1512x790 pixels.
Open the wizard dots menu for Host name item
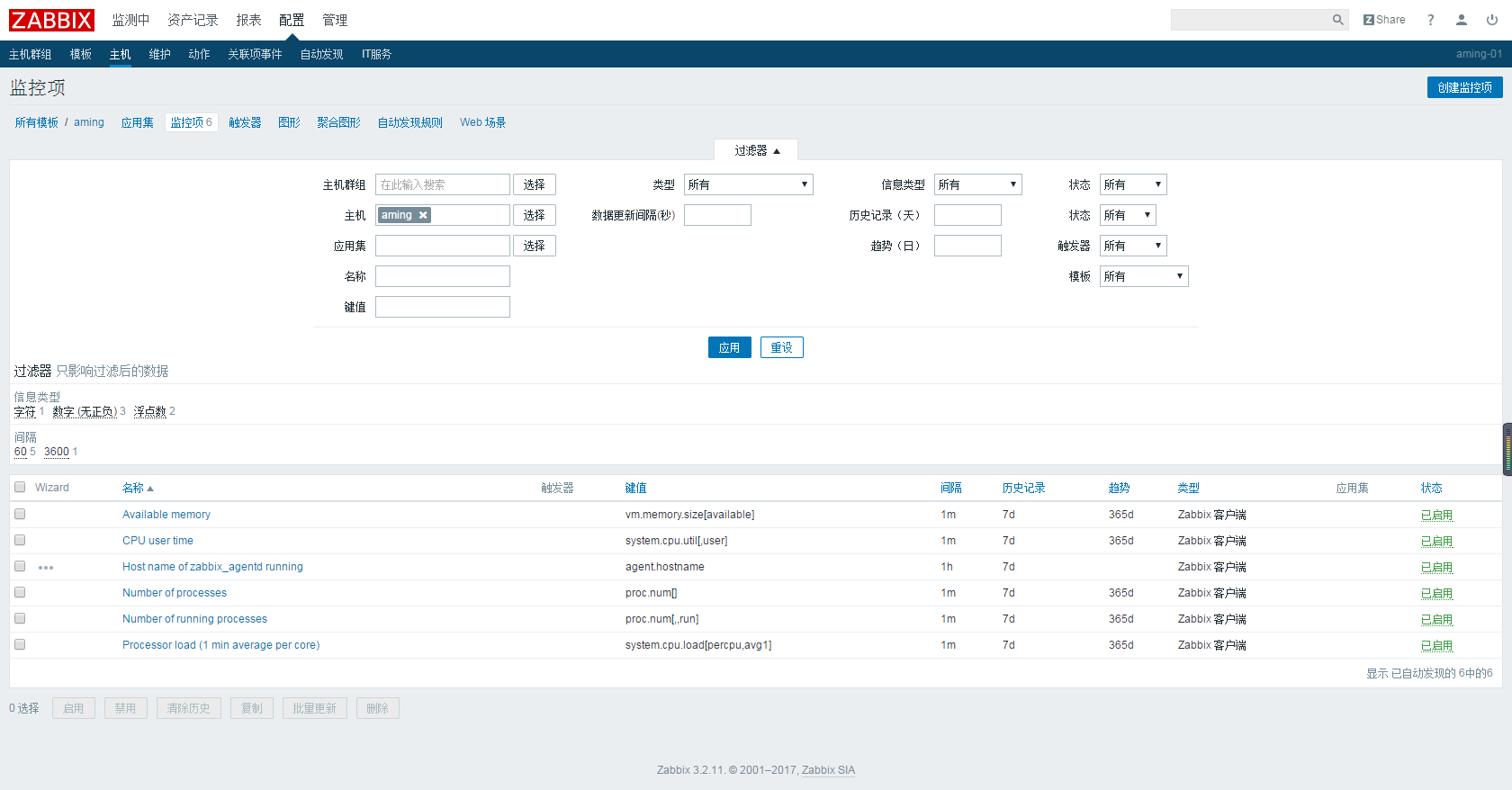coord(46,568)
